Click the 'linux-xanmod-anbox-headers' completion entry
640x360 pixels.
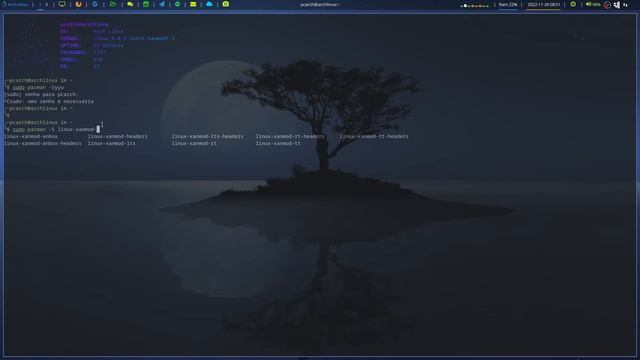[43, 143]
